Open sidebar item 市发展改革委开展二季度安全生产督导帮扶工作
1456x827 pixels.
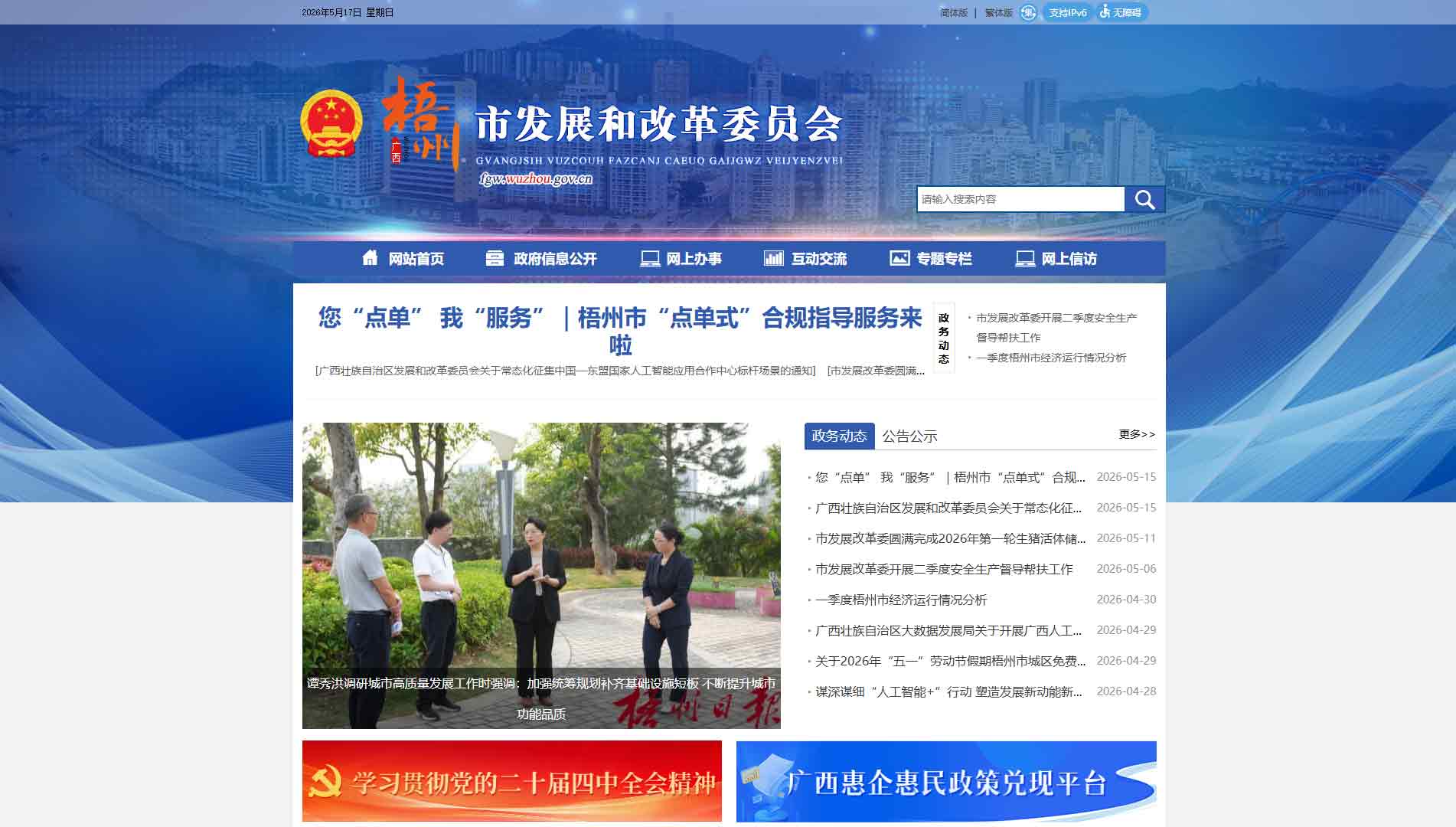pyautogui.click(x=1056, y=328)
